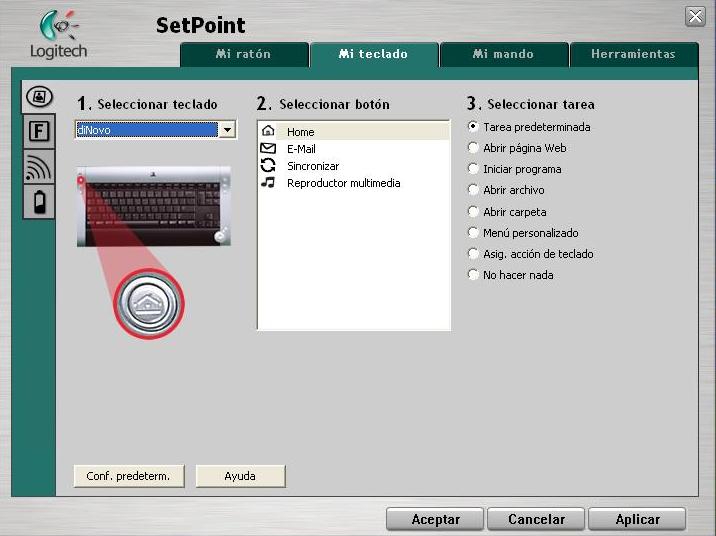Select the Abrir página Web option
Image resolution: width=716 pixels, height=536 pixels.
473,148
